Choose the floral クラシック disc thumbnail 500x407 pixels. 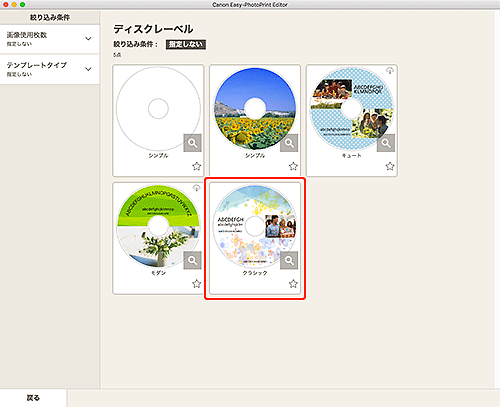tap(255, 226)
